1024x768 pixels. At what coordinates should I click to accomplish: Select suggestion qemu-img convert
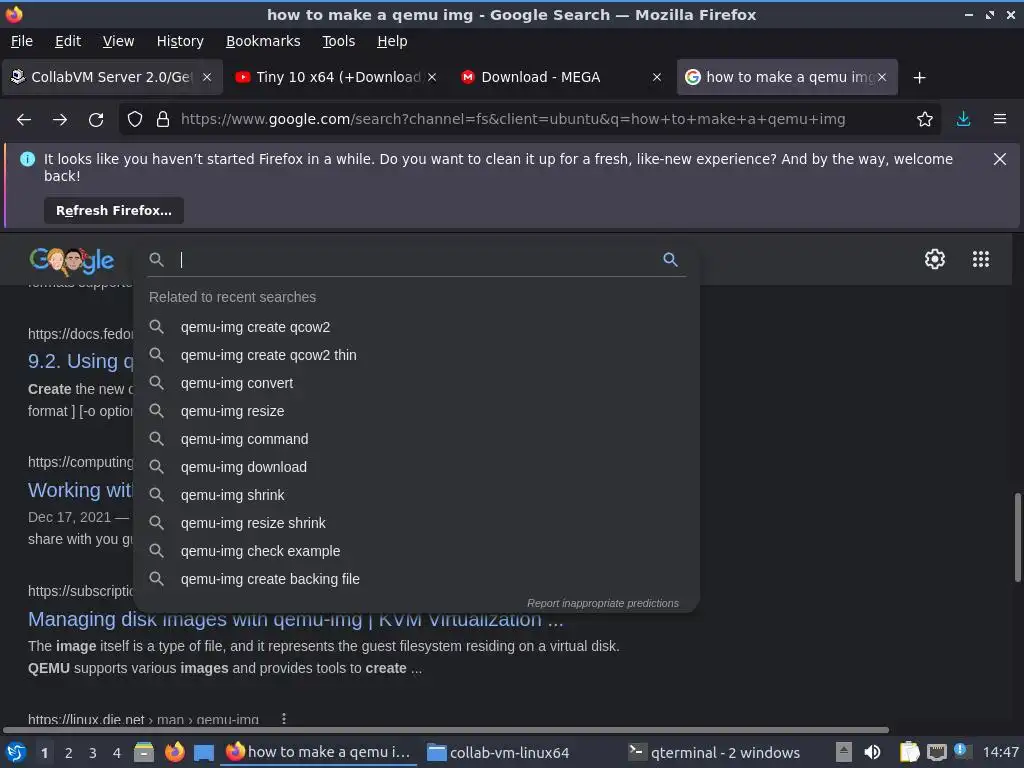click(x=416, y=383)
